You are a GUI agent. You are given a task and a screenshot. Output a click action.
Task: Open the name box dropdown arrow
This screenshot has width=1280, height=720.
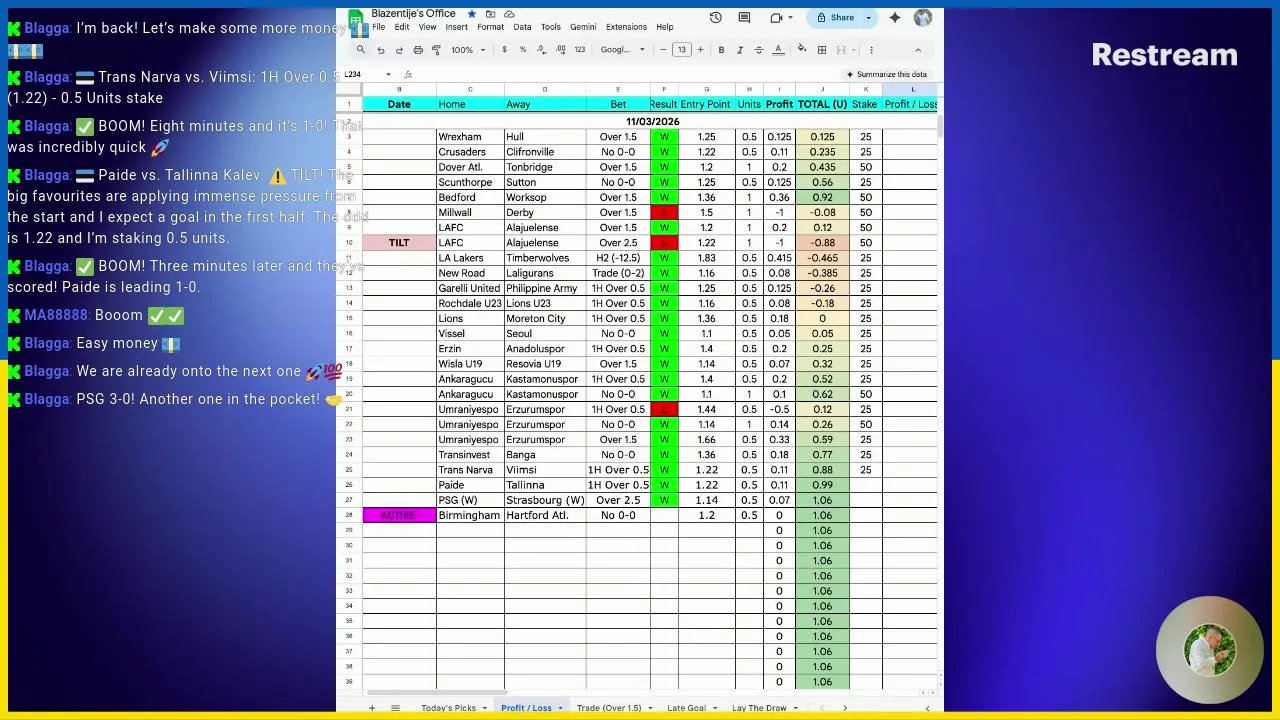coord(388,75)
